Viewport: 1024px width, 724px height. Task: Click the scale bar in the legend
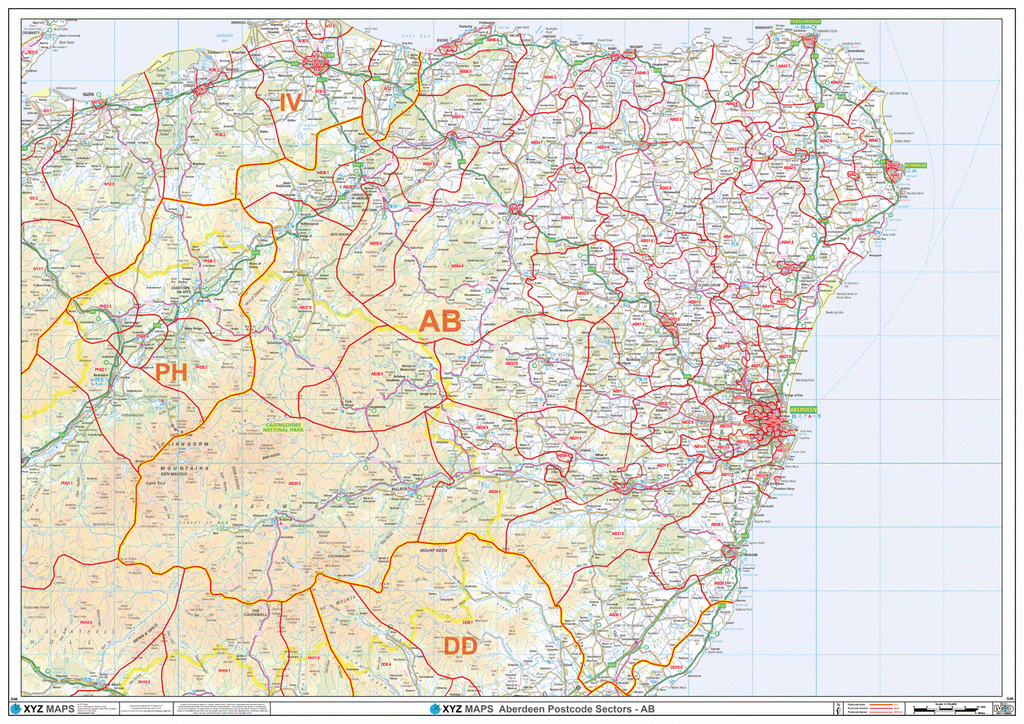(x=945, y=710)
